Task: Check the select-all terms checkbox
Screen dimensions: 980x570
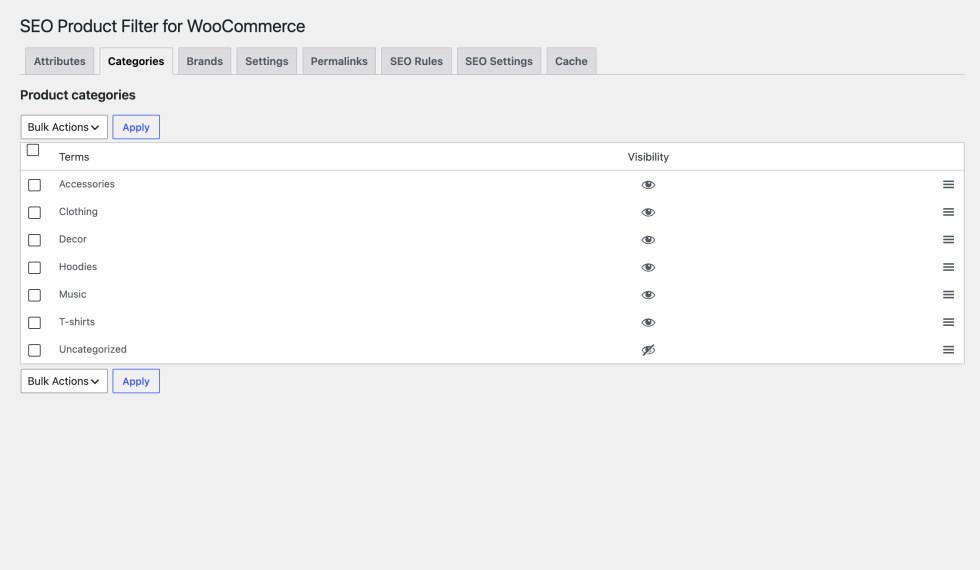Action: point(33,150)
